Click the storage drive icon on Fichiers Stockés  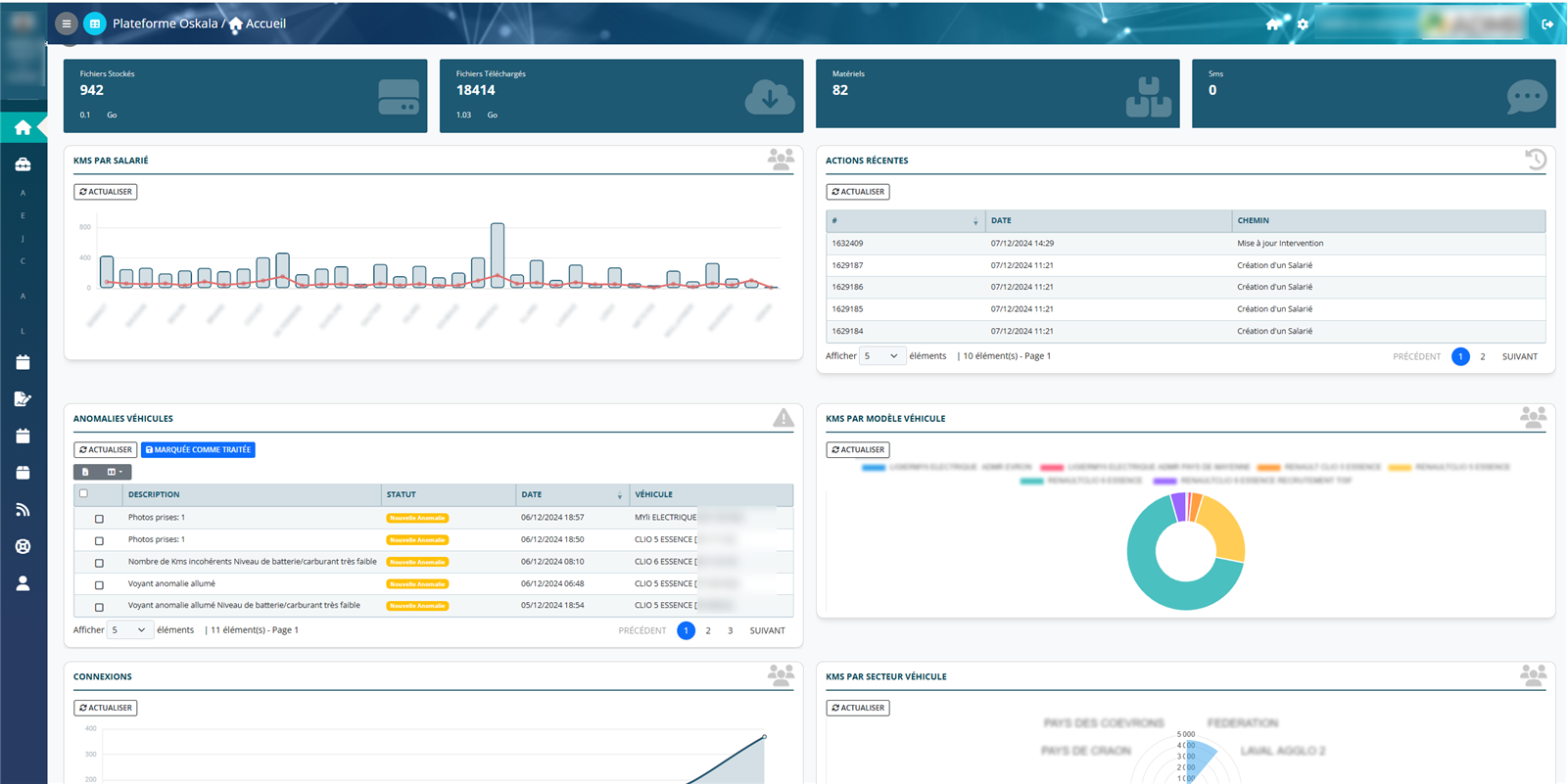pos(399,97)
